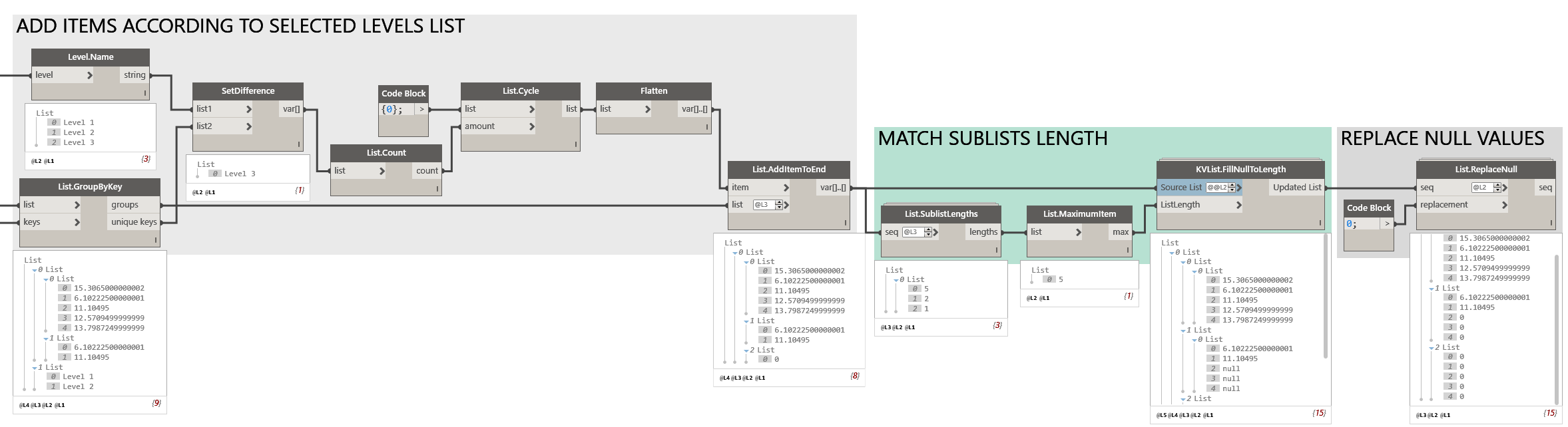This screenshot has height=427, width=1568.
Task: Click 'unique keys' output on List.GroupByKey
Action: [x=134, y=222]
